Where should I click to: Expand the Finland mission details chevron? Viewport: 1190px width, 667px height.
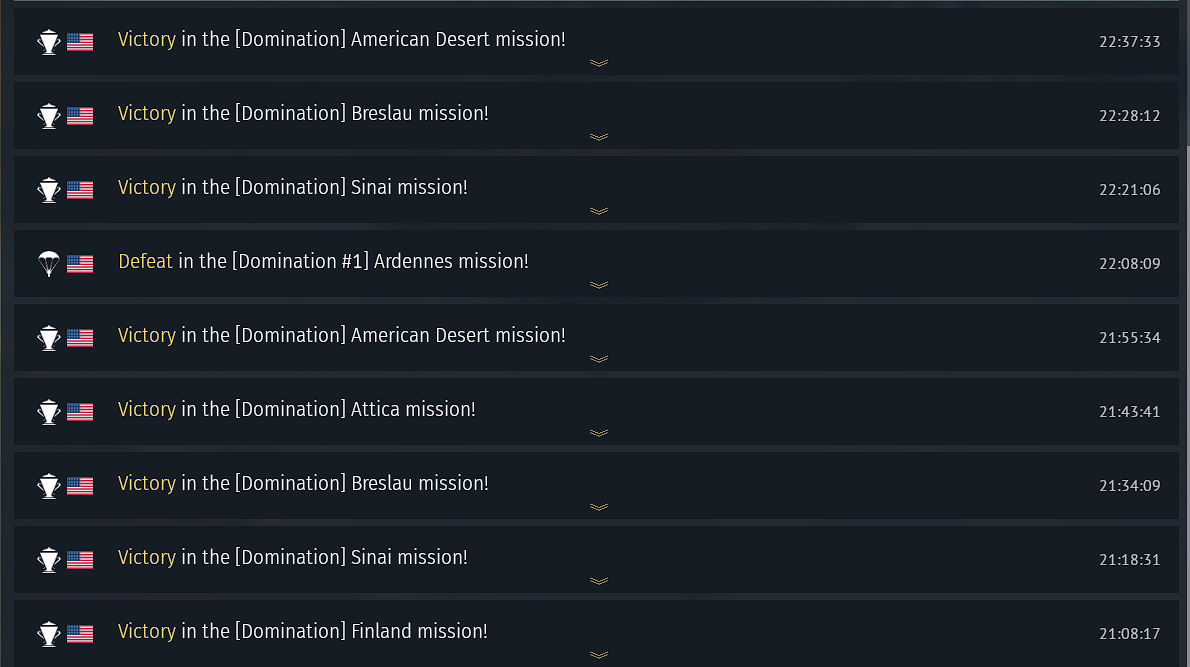pos(599,655)
